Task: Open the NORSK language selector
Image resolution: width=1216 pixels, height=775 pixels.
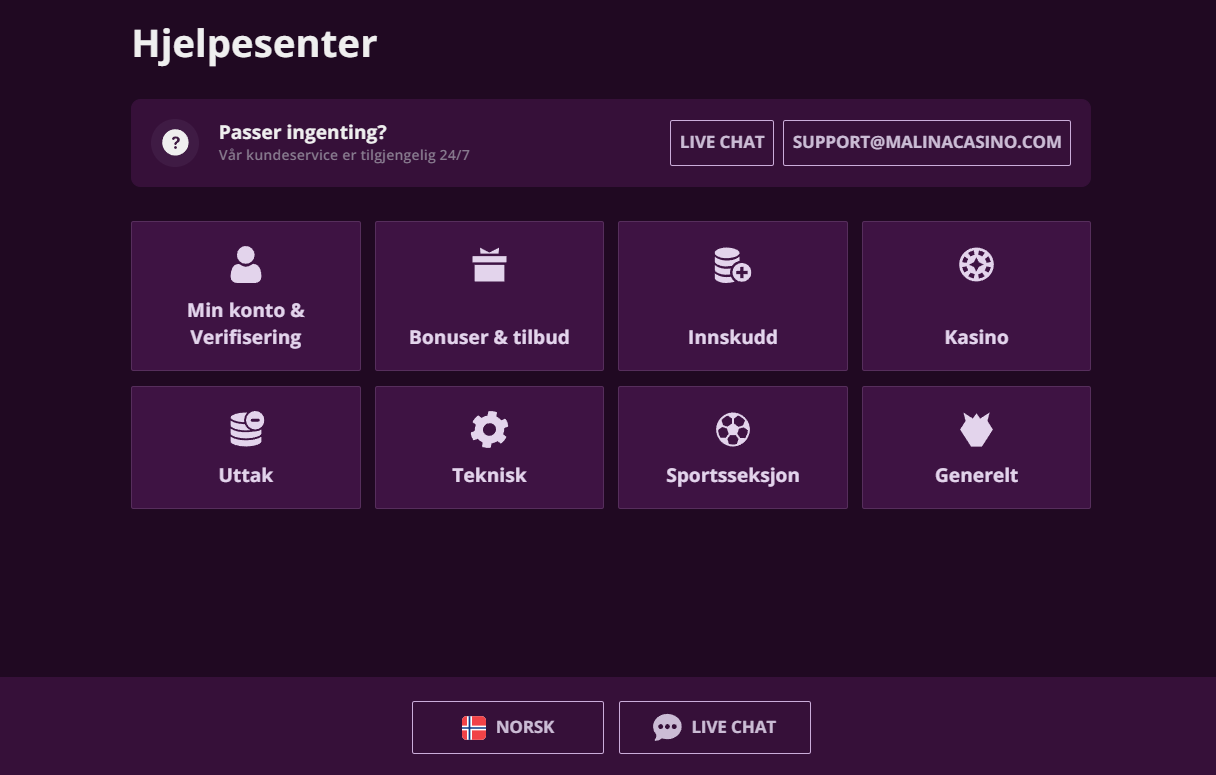Action: coord(508,727)
